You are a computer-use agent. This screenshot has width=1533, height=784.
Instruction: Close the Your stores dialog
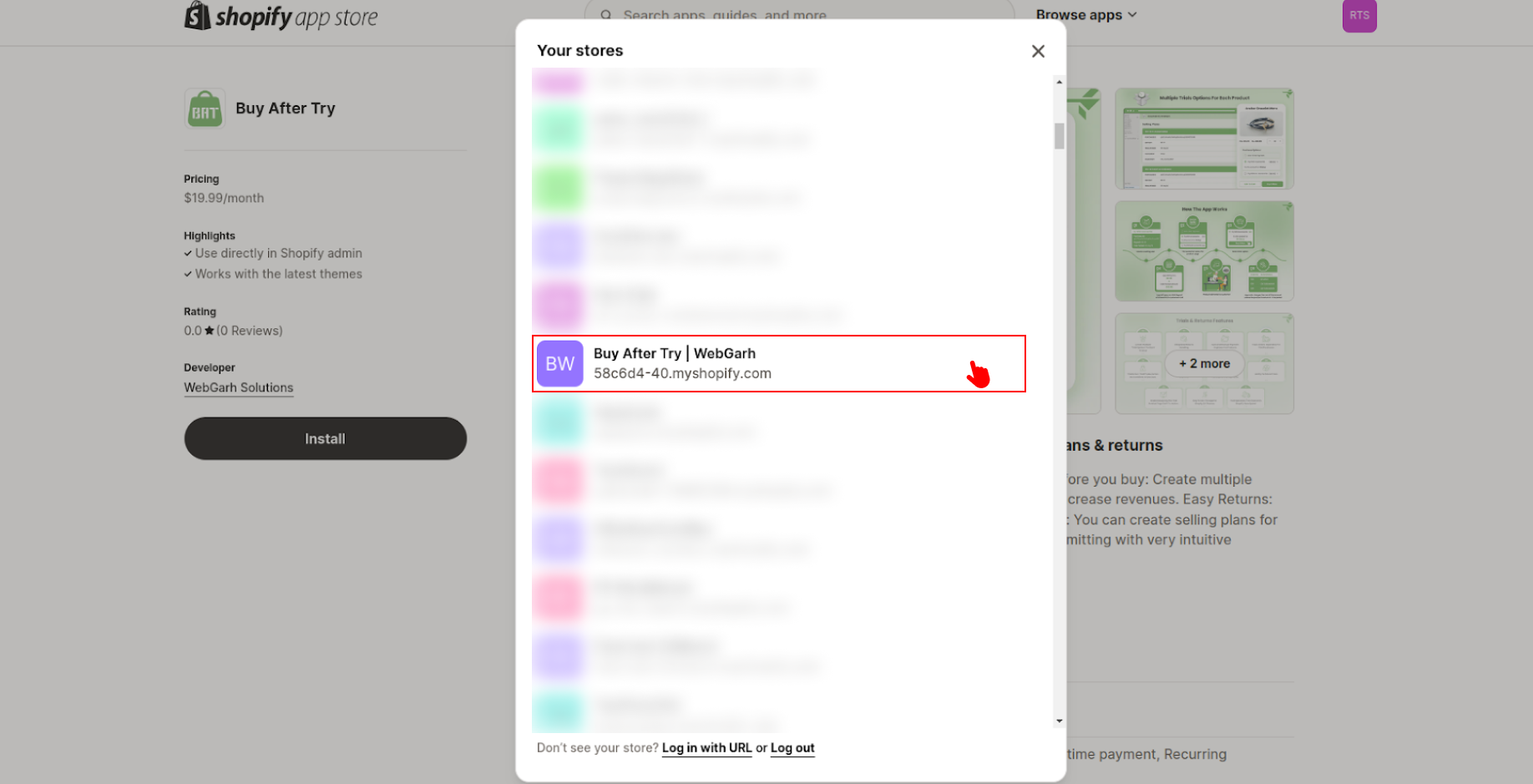(1038, 52)
